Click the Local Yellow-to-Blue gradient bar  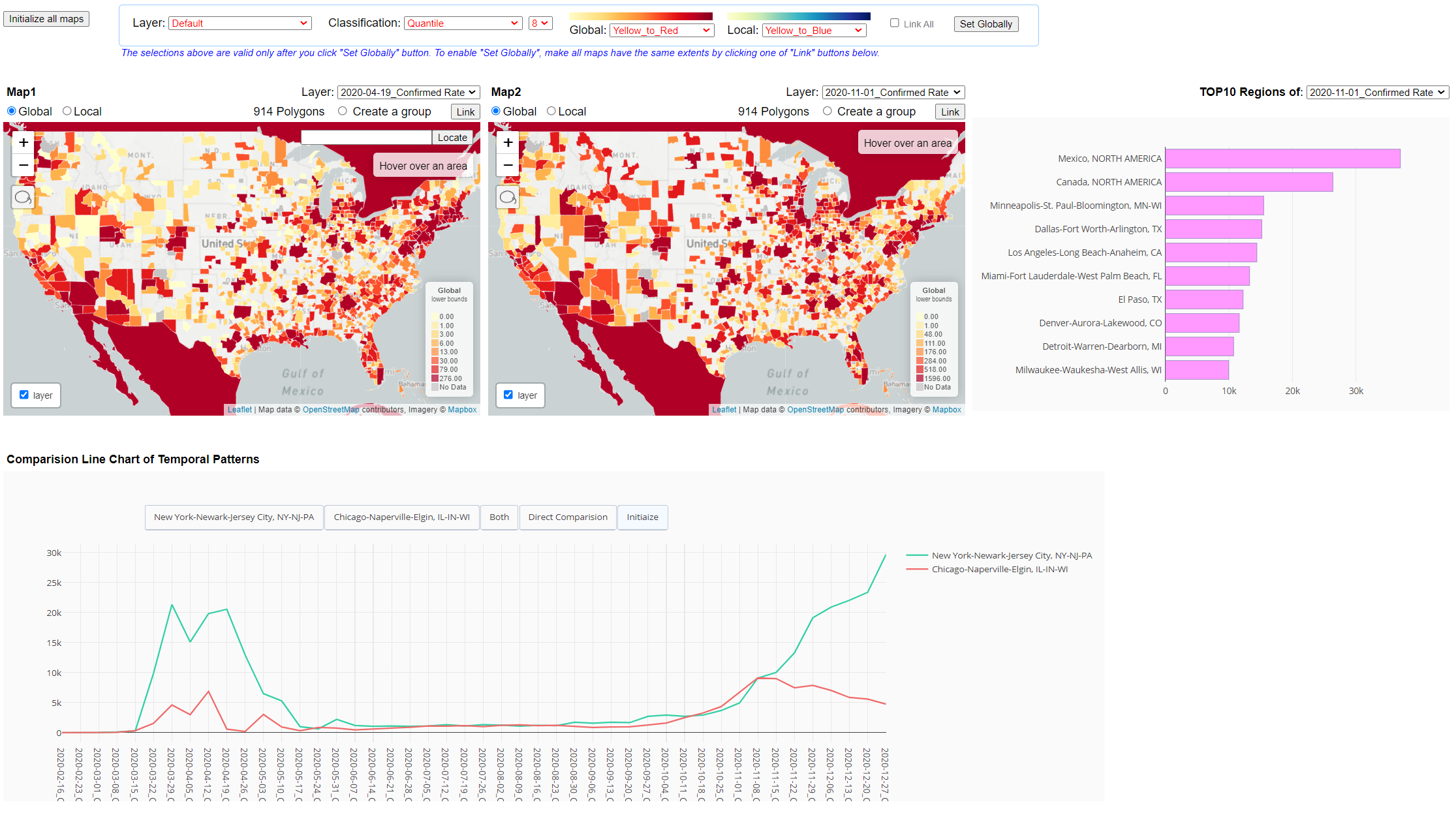coord(799,16)
